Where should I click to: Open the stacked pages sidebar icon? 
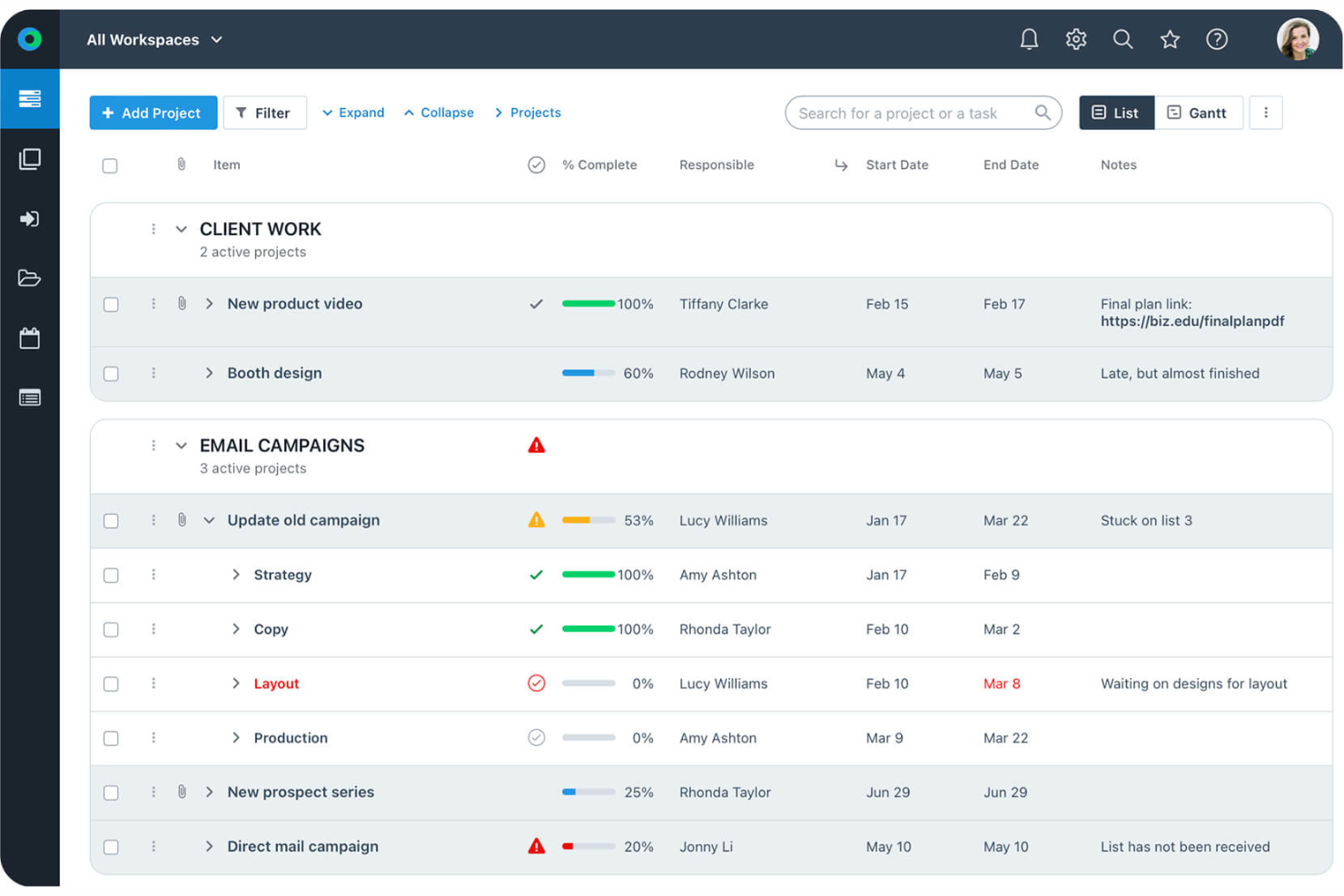click(30, 159)
